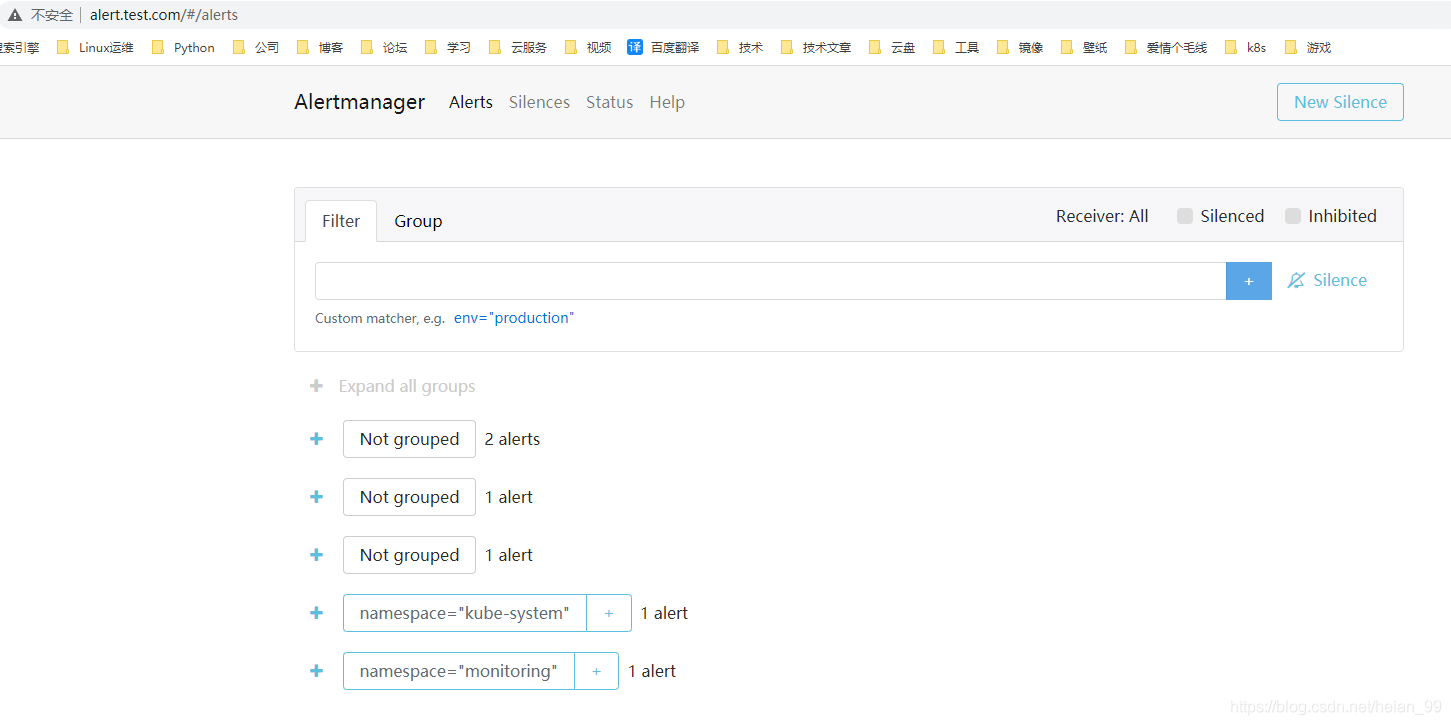The image size is (1451, 725).
Task: Open the Silences navigation item
Action: 539,102
